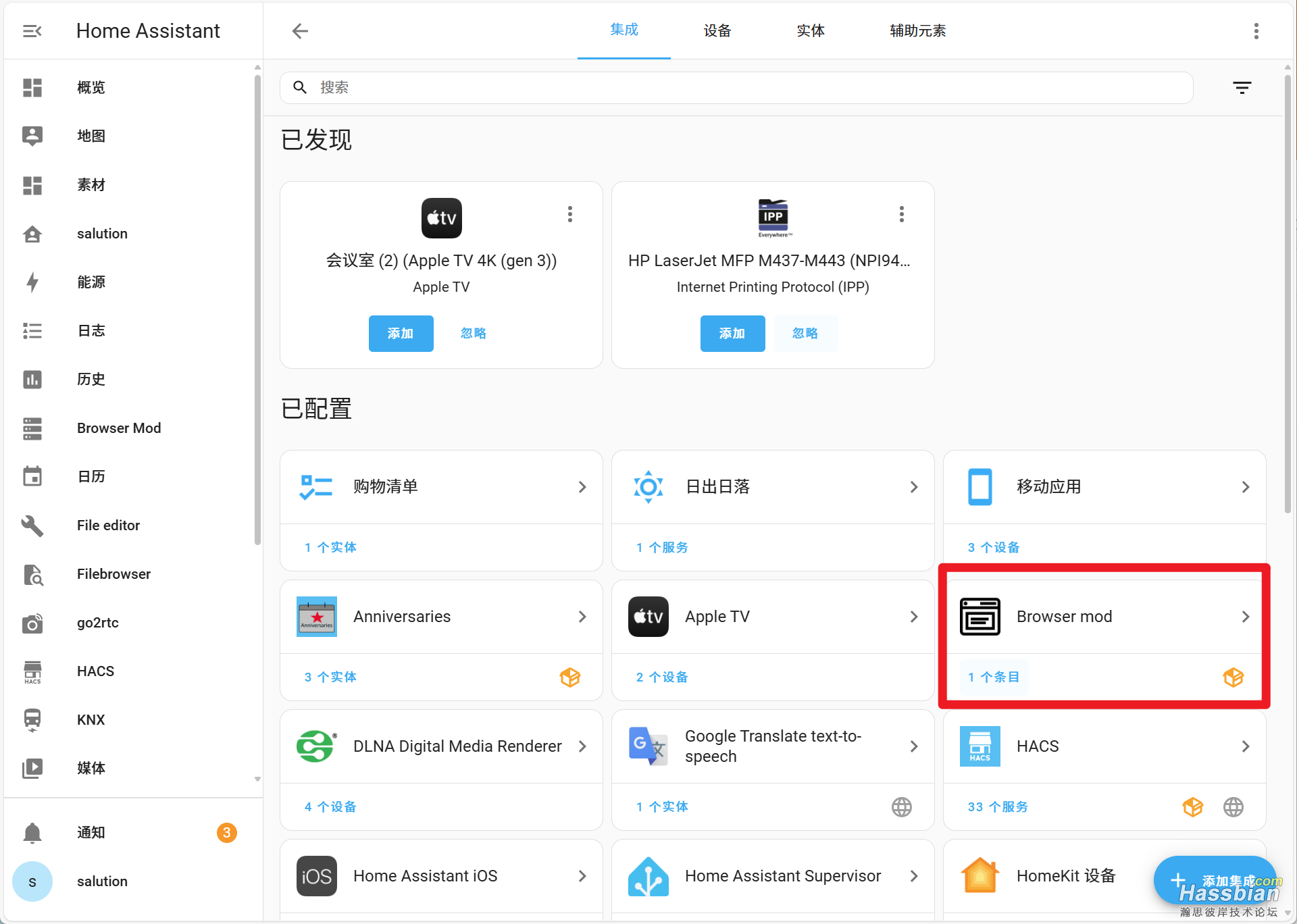This screenshot has width=1297, height=924.
Task: Click custom integration box icon on HACS card
Action: point(1193,807)
